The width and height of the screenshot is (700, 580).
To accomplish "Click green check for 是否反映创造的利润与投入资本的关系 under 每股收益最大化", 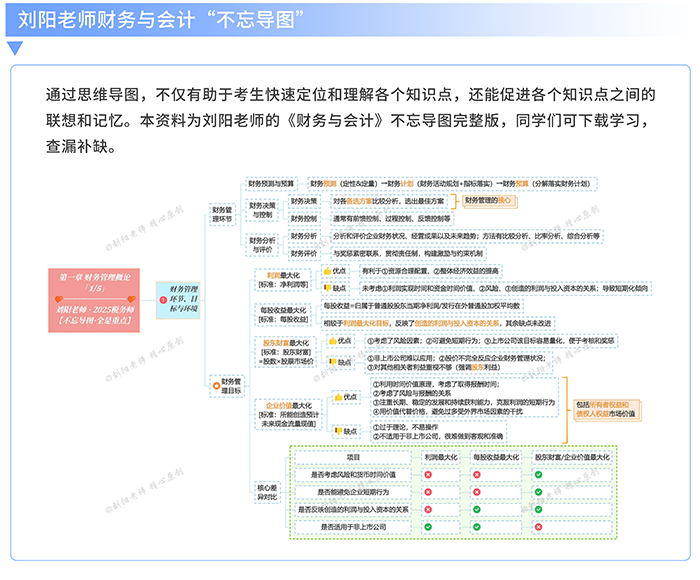I will point(477,509).
